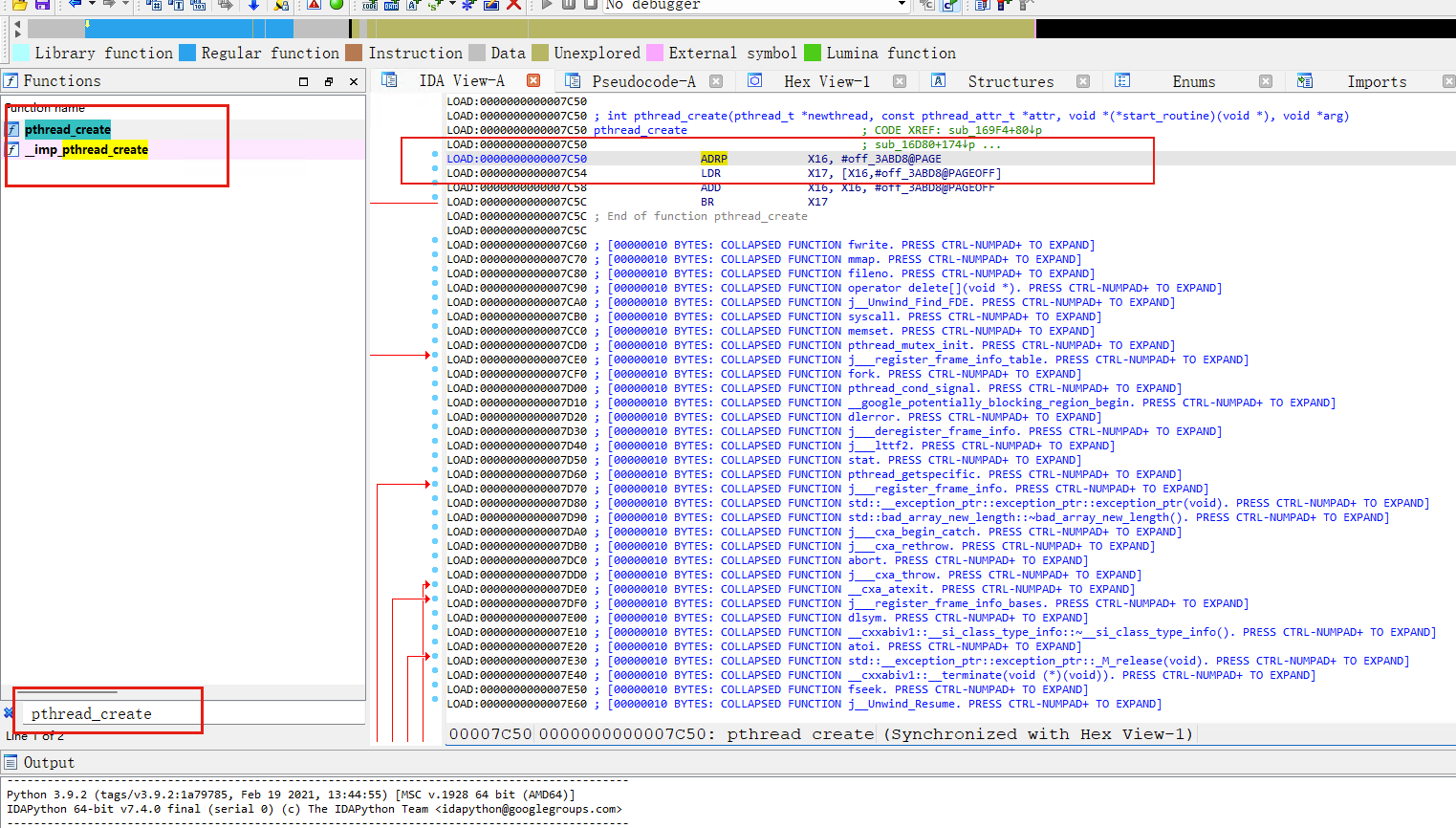Click the Structures tab icon
This screenshot has height=828, width=1456.
tap(939, 81)
